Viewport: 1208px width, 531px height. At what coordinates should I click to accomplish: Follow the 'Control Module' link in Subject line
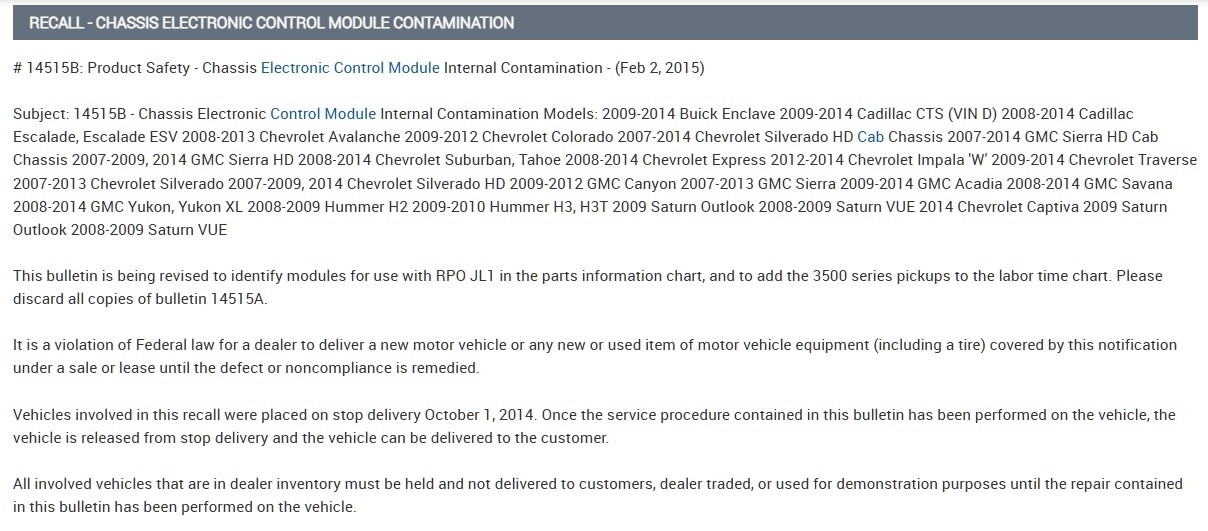(x=323, y=114)
